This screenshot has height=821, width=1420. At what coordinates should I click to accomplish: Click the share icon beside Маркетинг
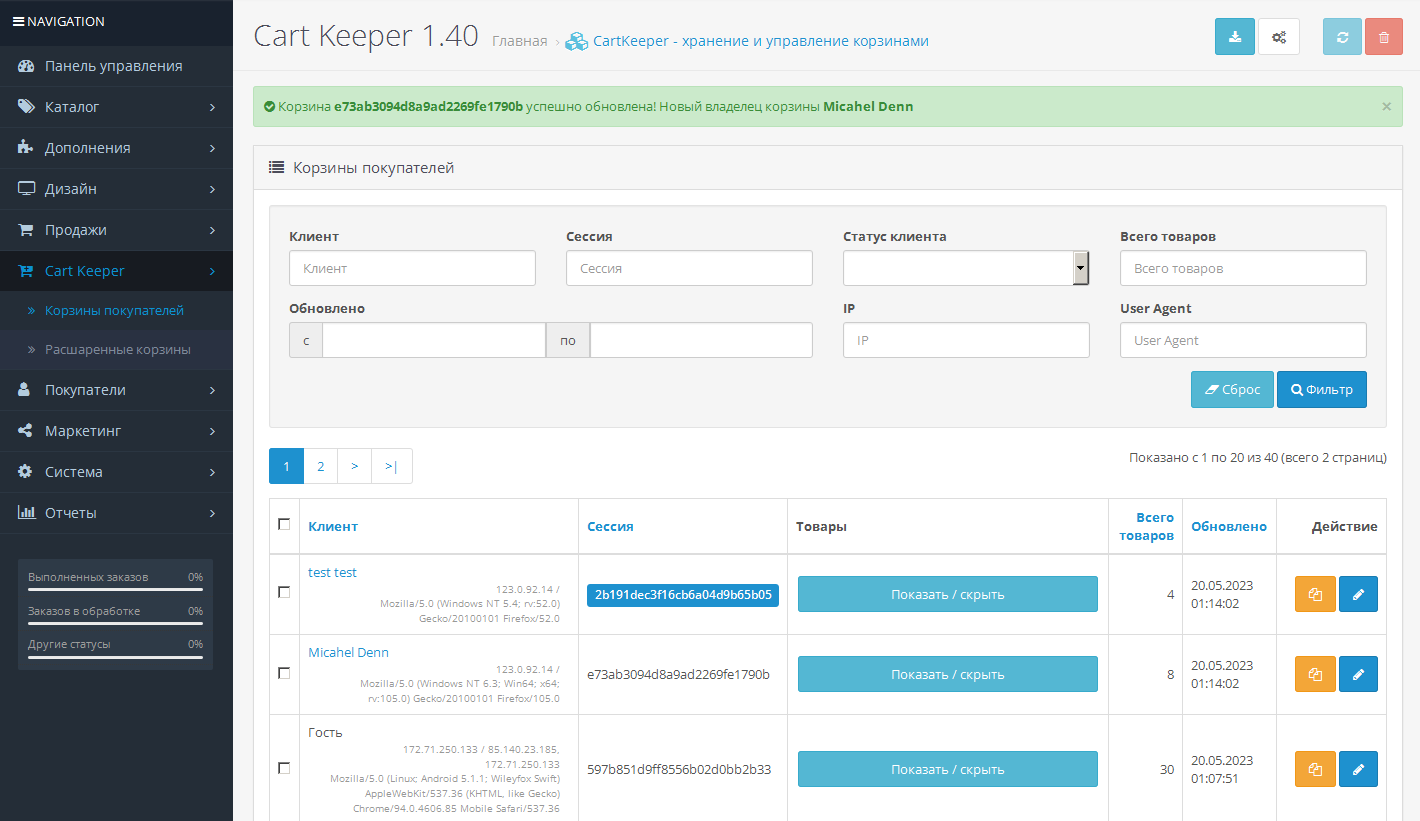(25, 431)
